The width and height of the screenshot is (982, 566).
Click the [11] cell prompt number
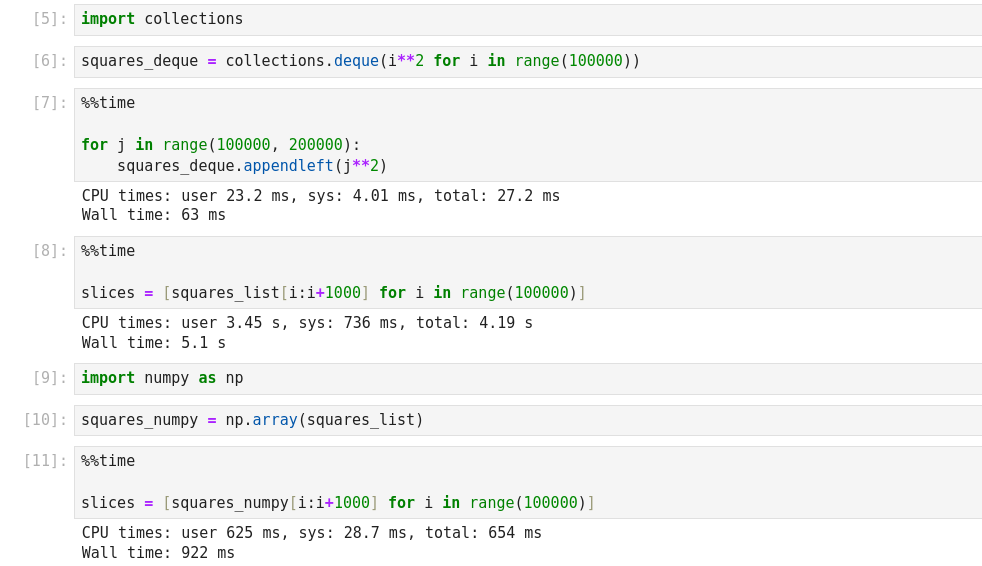coord(45,461)
